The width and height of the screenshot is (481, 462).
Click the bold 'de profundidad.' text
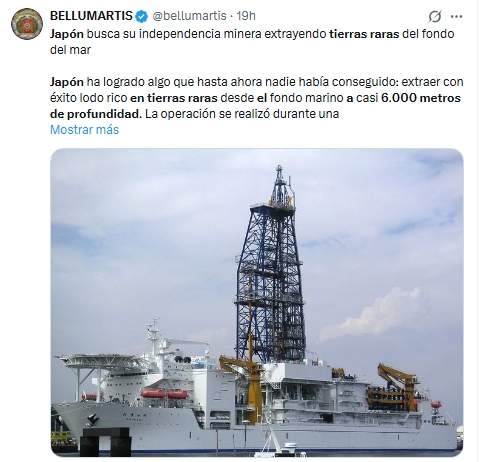tap(96, 114)
